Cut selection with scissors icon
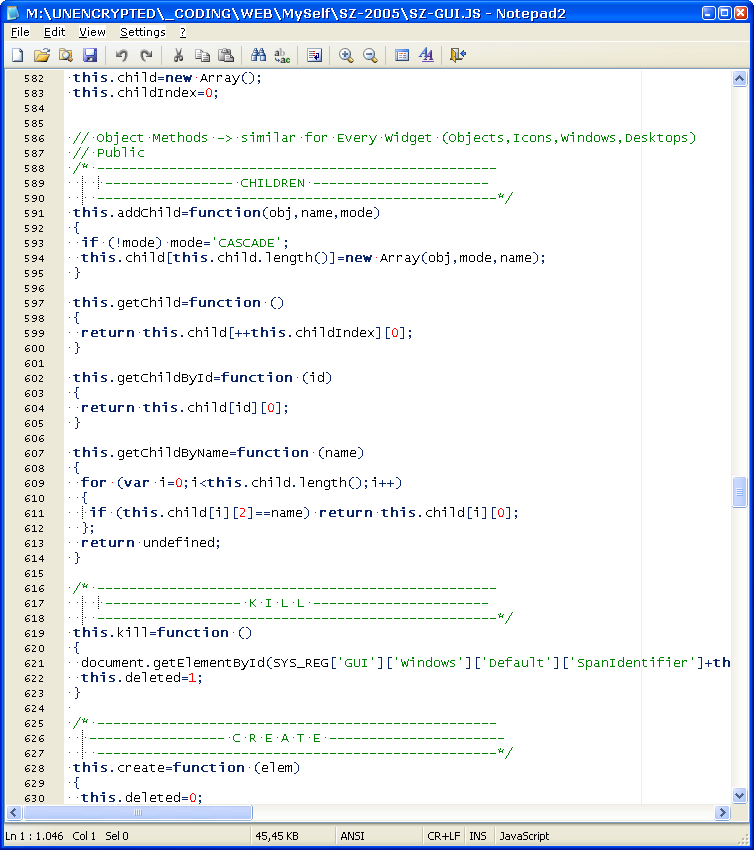 coord(178,55)
